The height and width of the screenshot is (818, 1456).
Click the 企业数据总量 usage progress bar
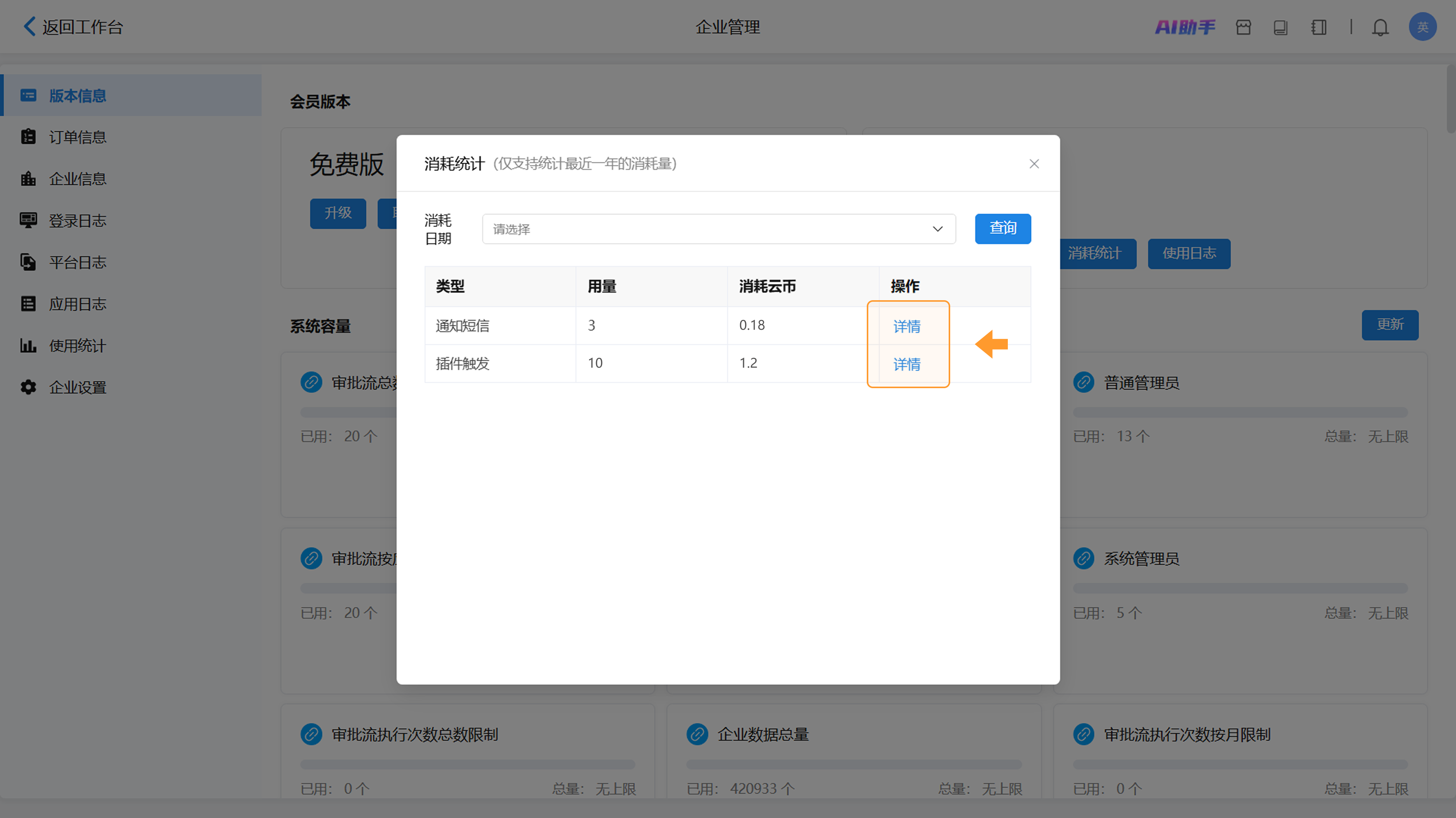854,764
